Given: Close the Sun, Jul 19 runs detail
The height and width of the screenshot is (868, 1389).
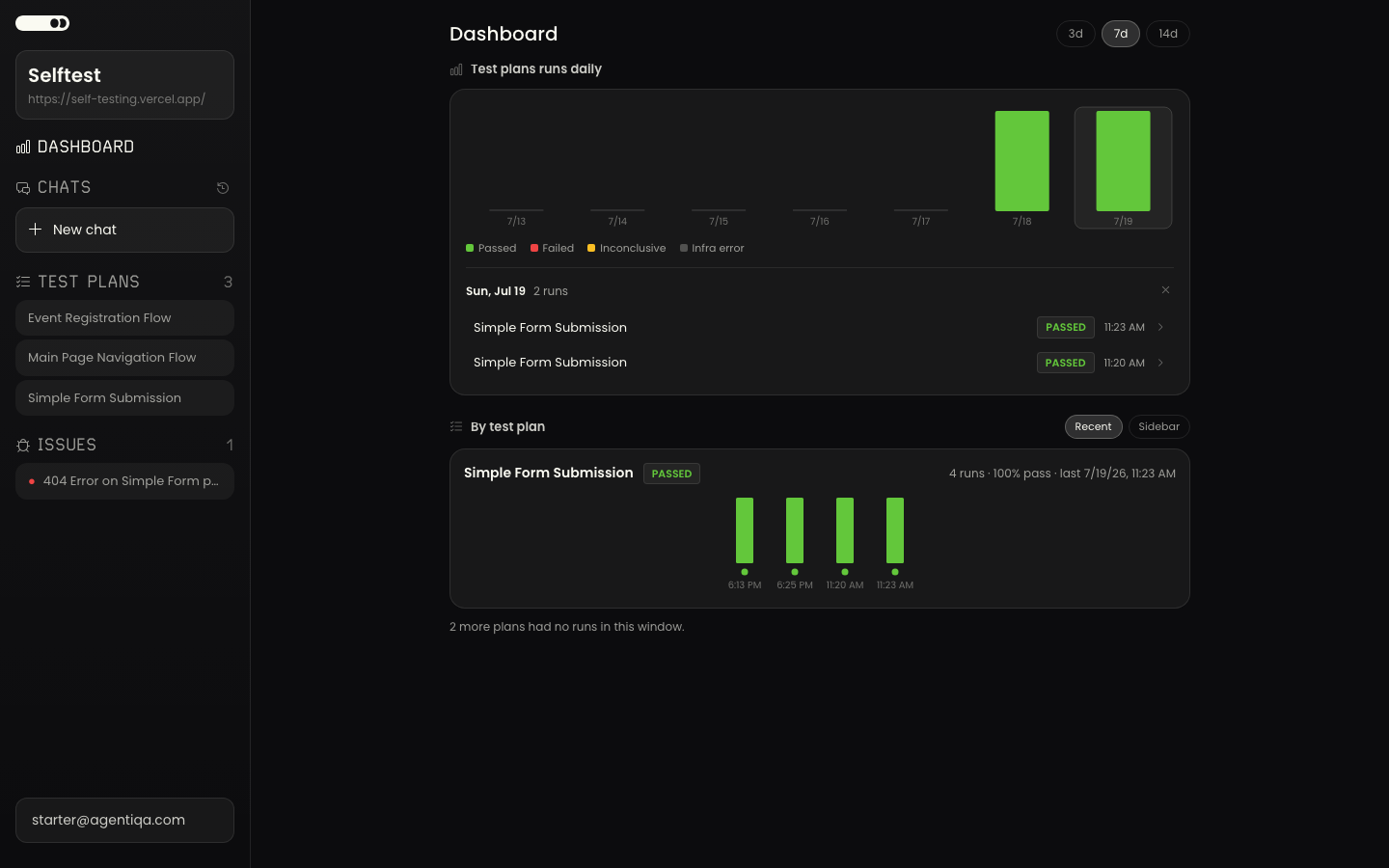Looking at the screenshot, I should coord(1165,290).
